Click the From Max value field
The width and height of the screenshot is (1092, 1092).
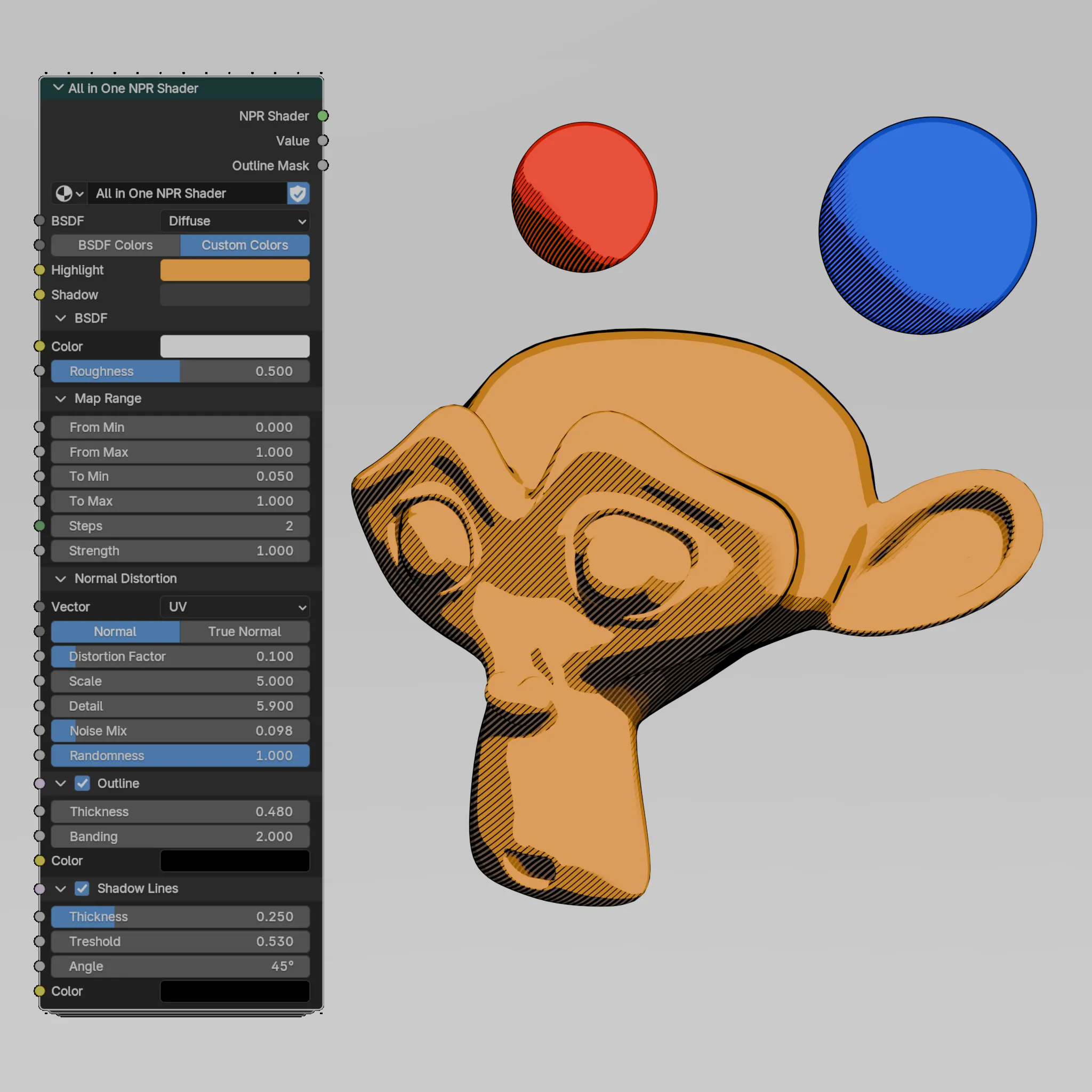click(180, 452)
